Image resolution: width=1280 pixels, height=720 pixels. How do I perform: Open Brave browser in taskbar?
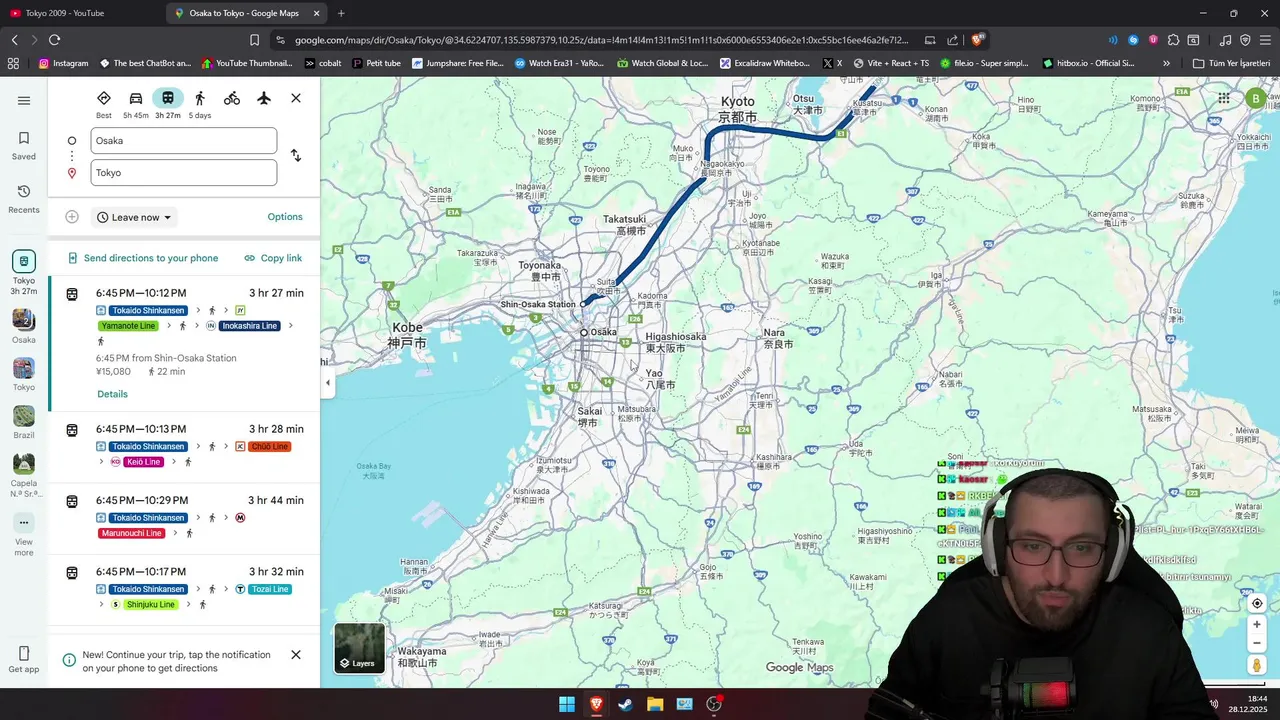click(596, 704)
